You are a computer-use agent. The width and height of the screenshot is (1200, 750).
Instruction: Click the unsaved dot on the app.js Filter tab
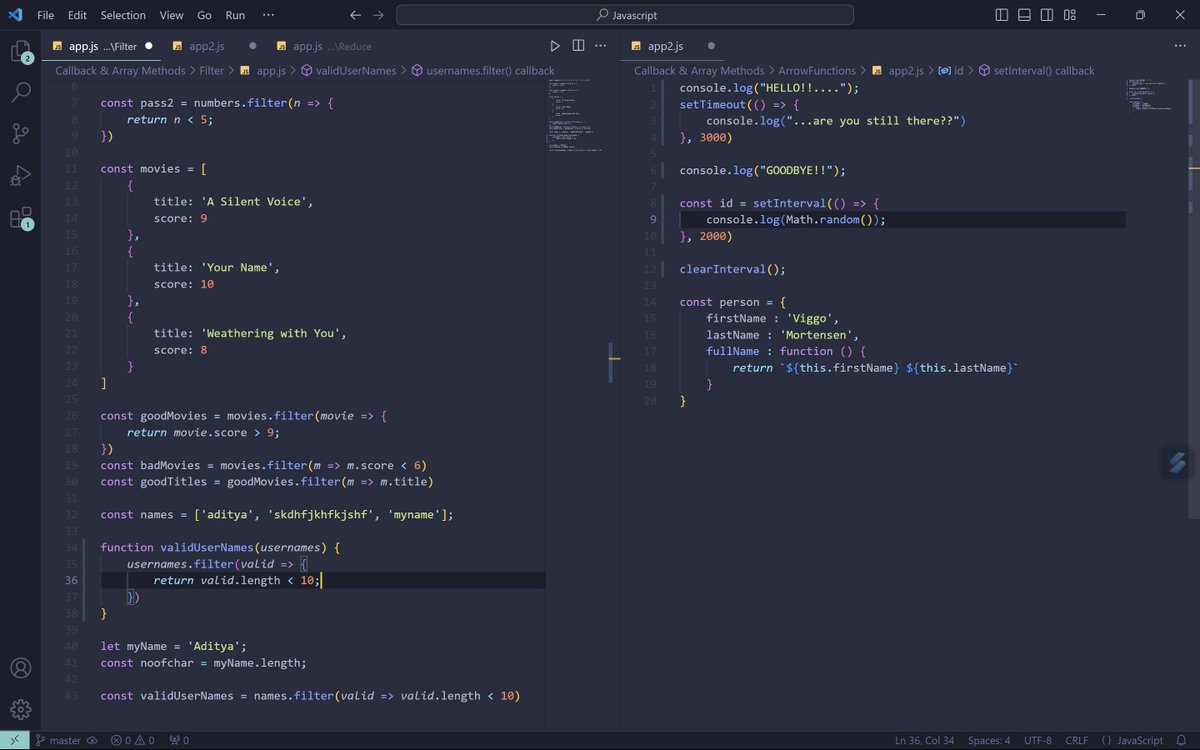(x=149, y=46)
